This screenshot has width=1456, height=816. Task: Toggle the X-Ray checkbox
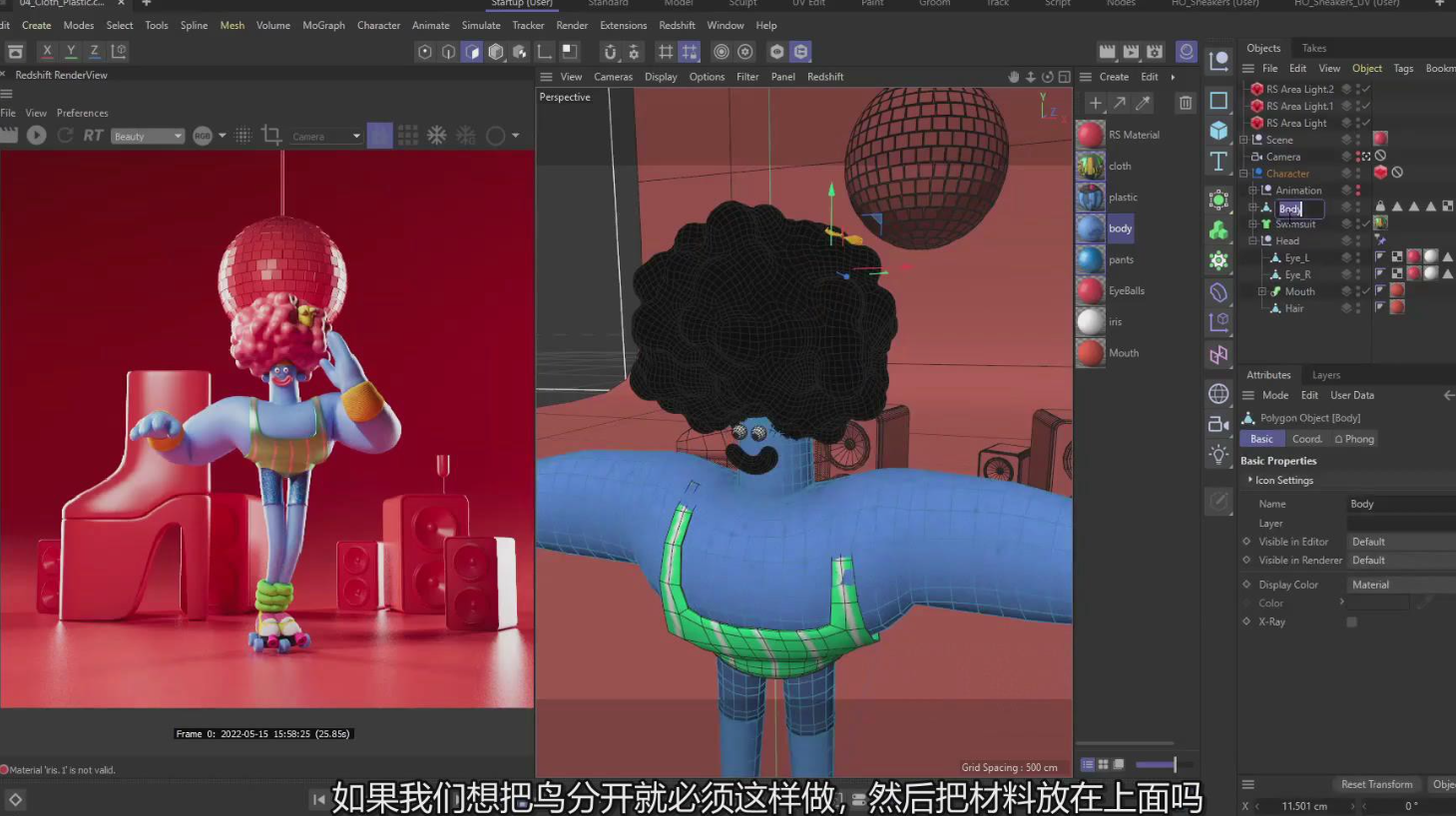(x=1351, y=621)
